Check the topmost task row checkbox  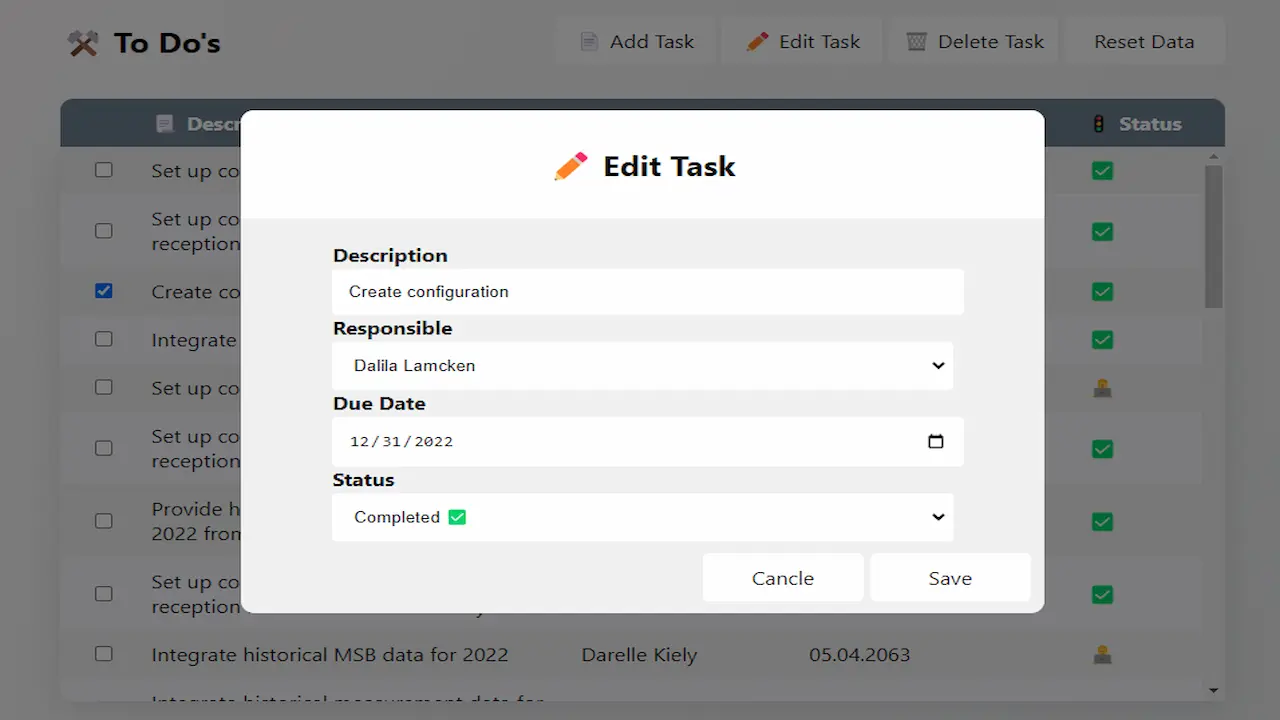click(x=104, y=170)
